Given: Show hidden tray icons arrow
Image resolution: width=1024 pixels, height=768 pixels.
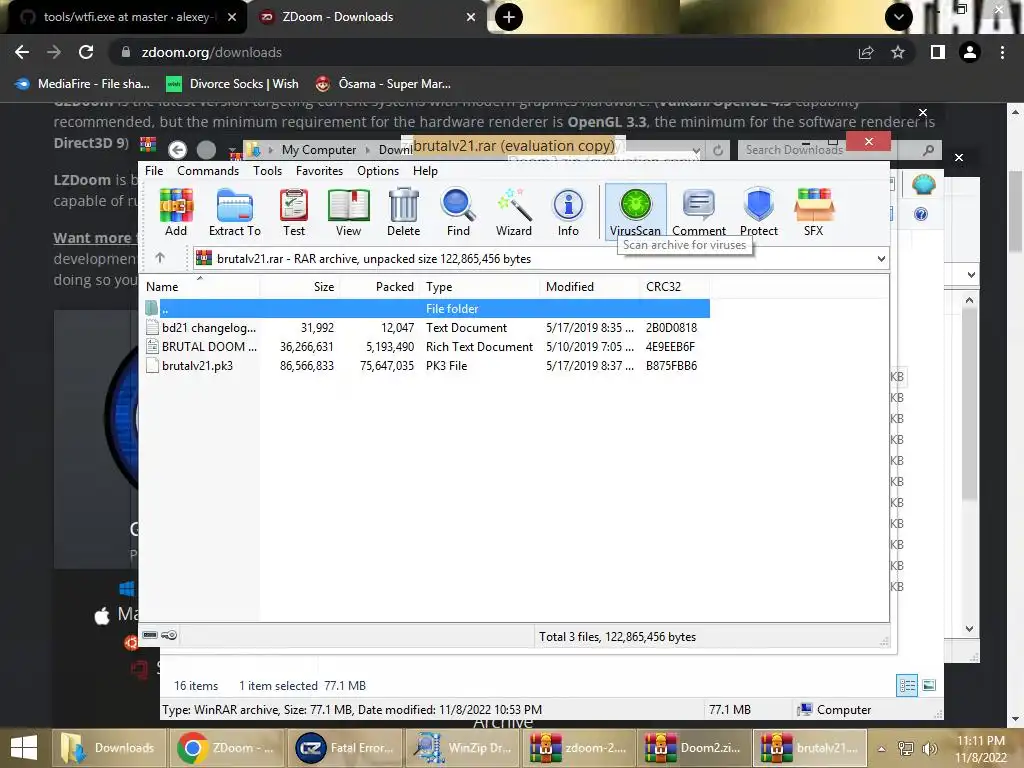Looking at the screenshot, I should click(x=882, y=749).
